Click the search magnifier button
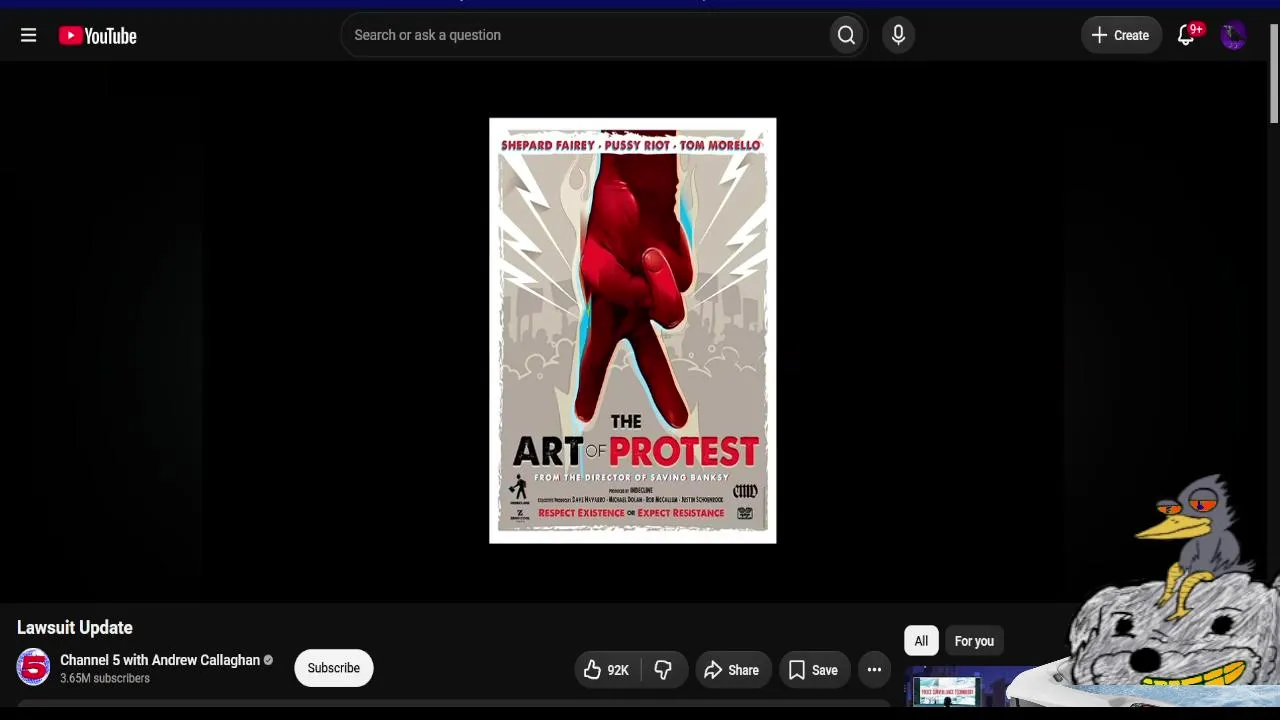The height and width of the screenshot is (720, 1280). click(846, 35)
